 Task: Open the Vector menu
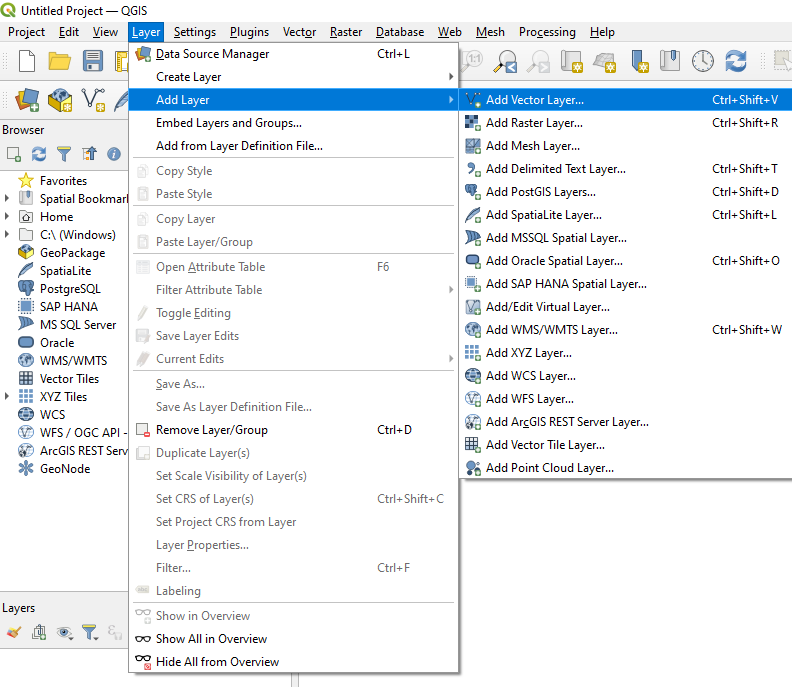click(299, 32)
